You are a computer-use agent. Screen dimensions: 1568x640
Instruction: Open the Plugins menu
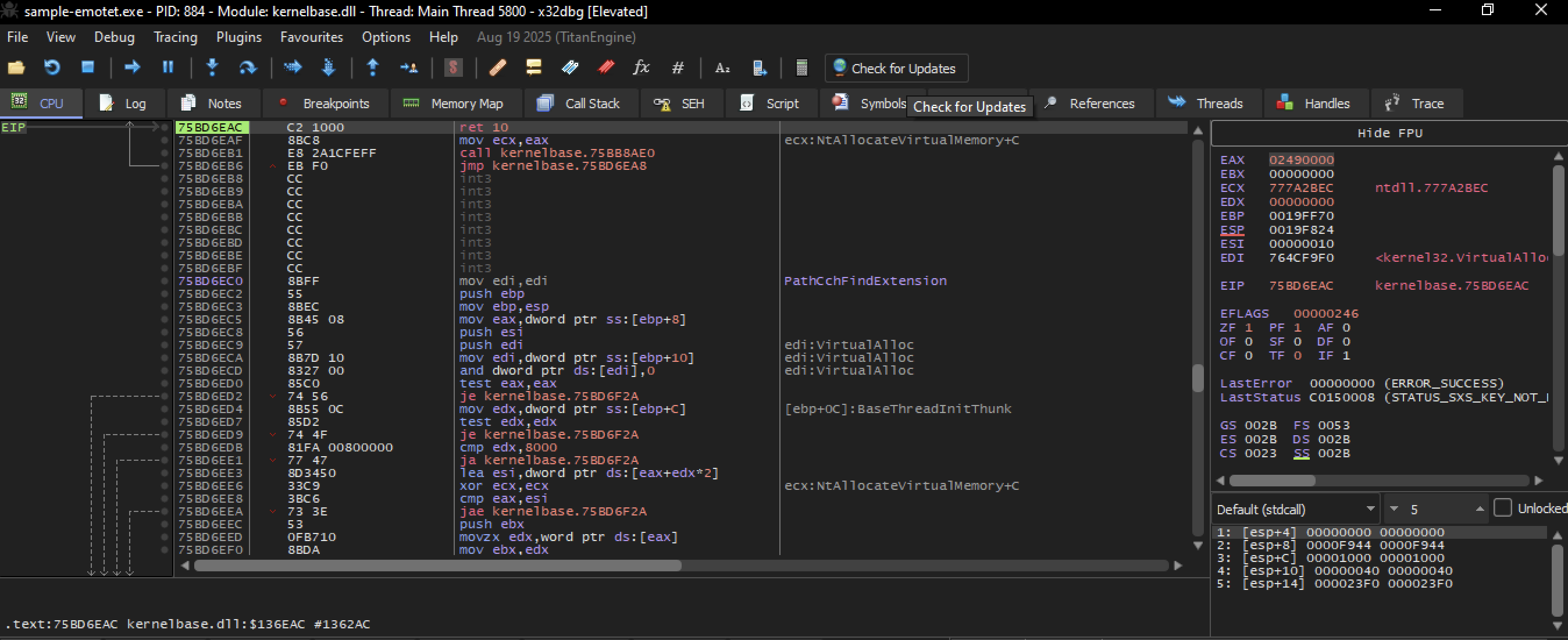(238, 37)
